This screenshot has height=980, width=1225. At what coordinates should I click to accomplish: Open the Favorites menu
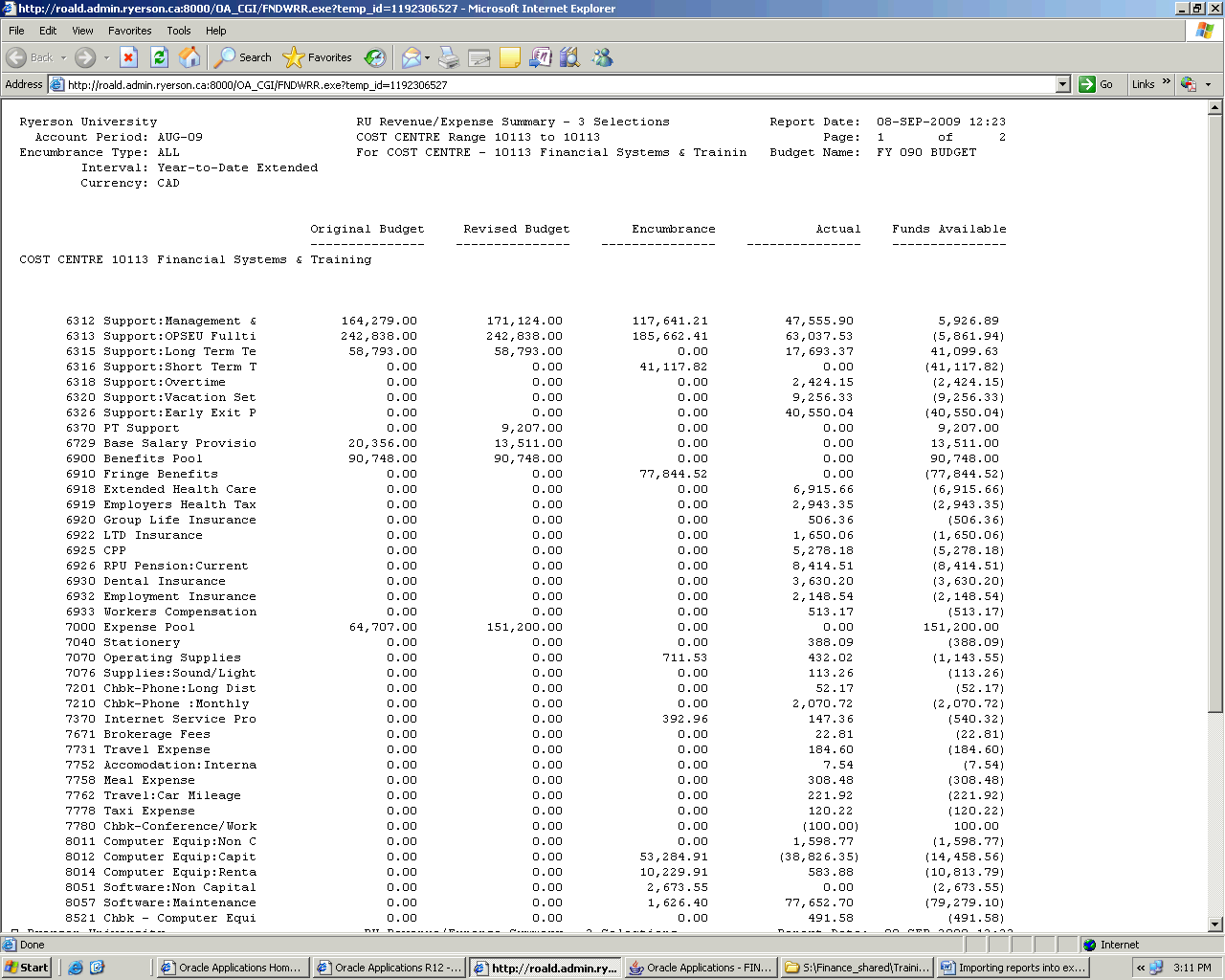pos(129,31)
